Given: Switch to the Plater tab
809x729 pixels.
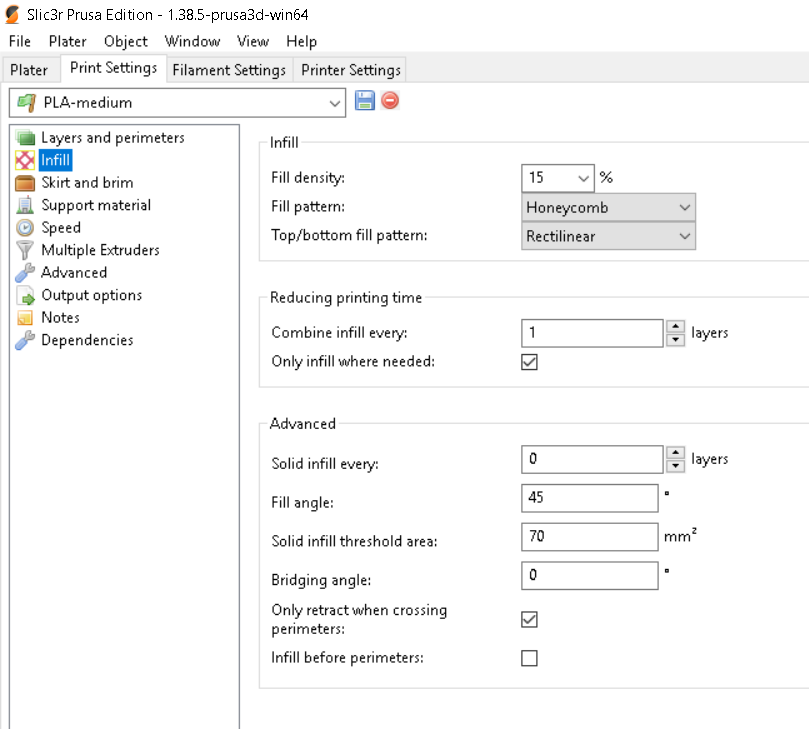Looking at the screenshot, I should 29,70.
